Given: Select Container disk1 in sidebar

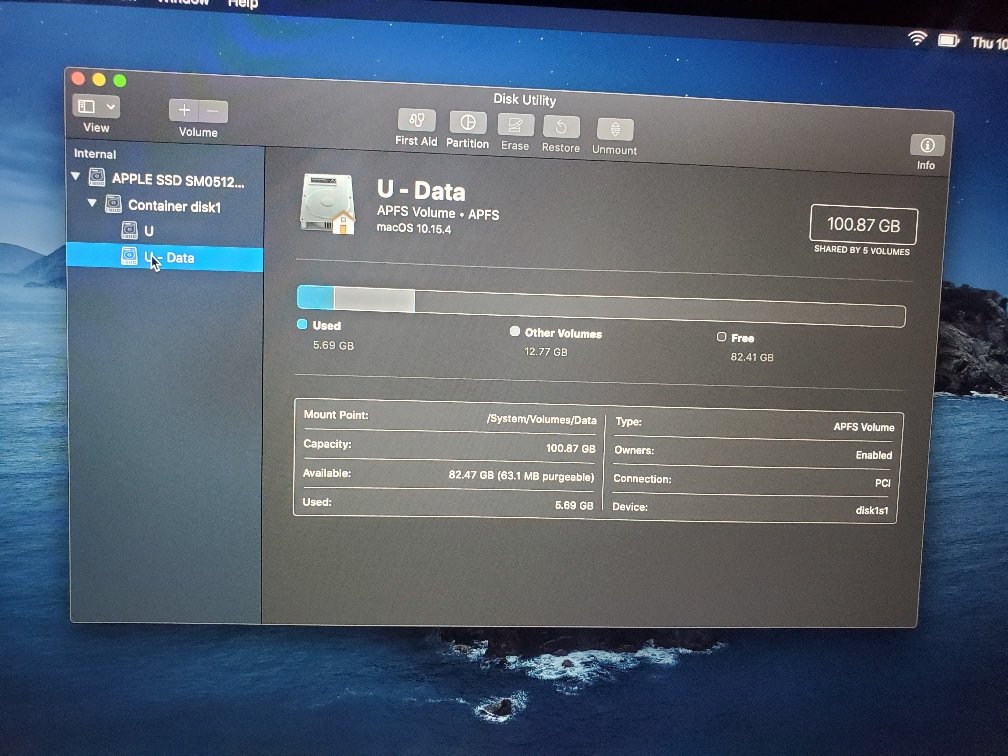Looking at the screenshot, I should tap(174, 206).
